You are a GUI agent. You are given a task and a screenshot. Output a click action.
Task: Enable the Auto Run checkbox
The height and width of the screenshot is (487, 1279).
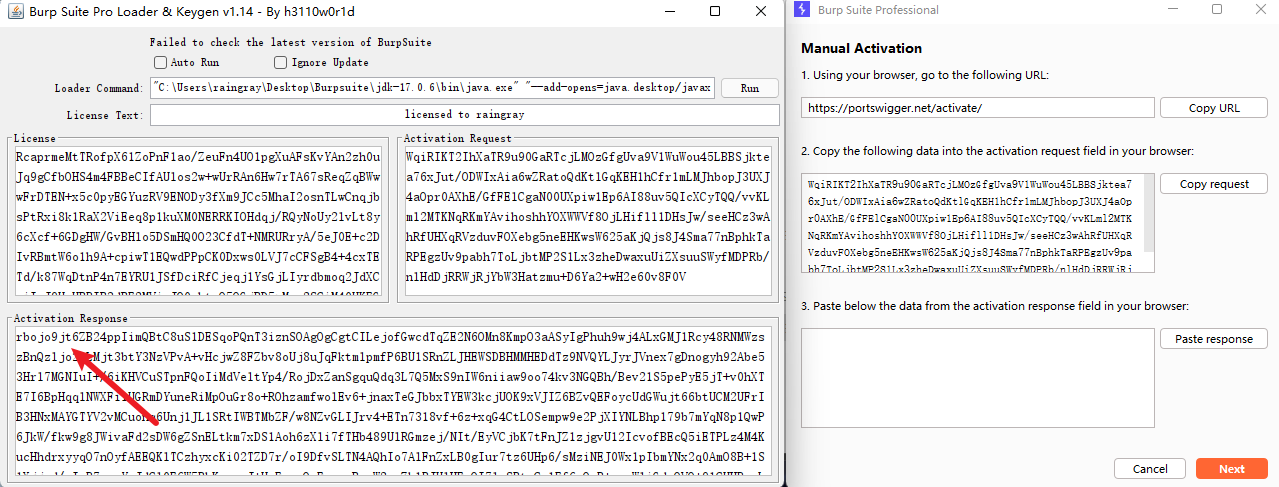coord(162,62)
